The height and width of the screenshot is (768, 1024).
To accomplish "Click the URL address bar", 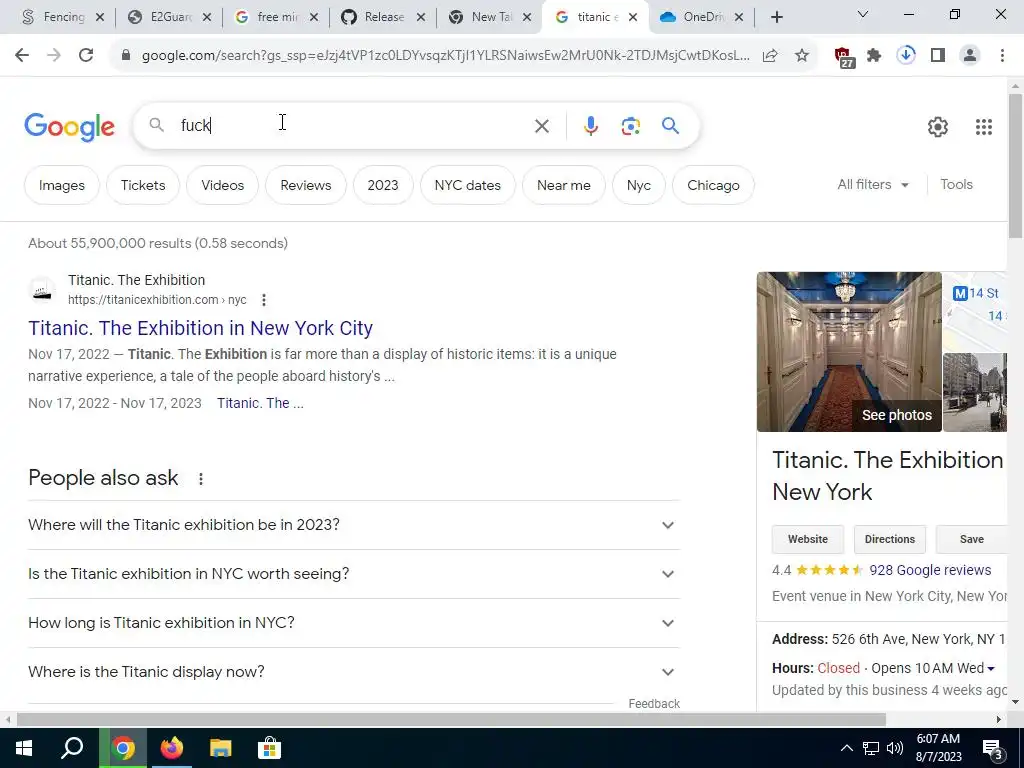I will pyautogui.click(x=445, y=56).
